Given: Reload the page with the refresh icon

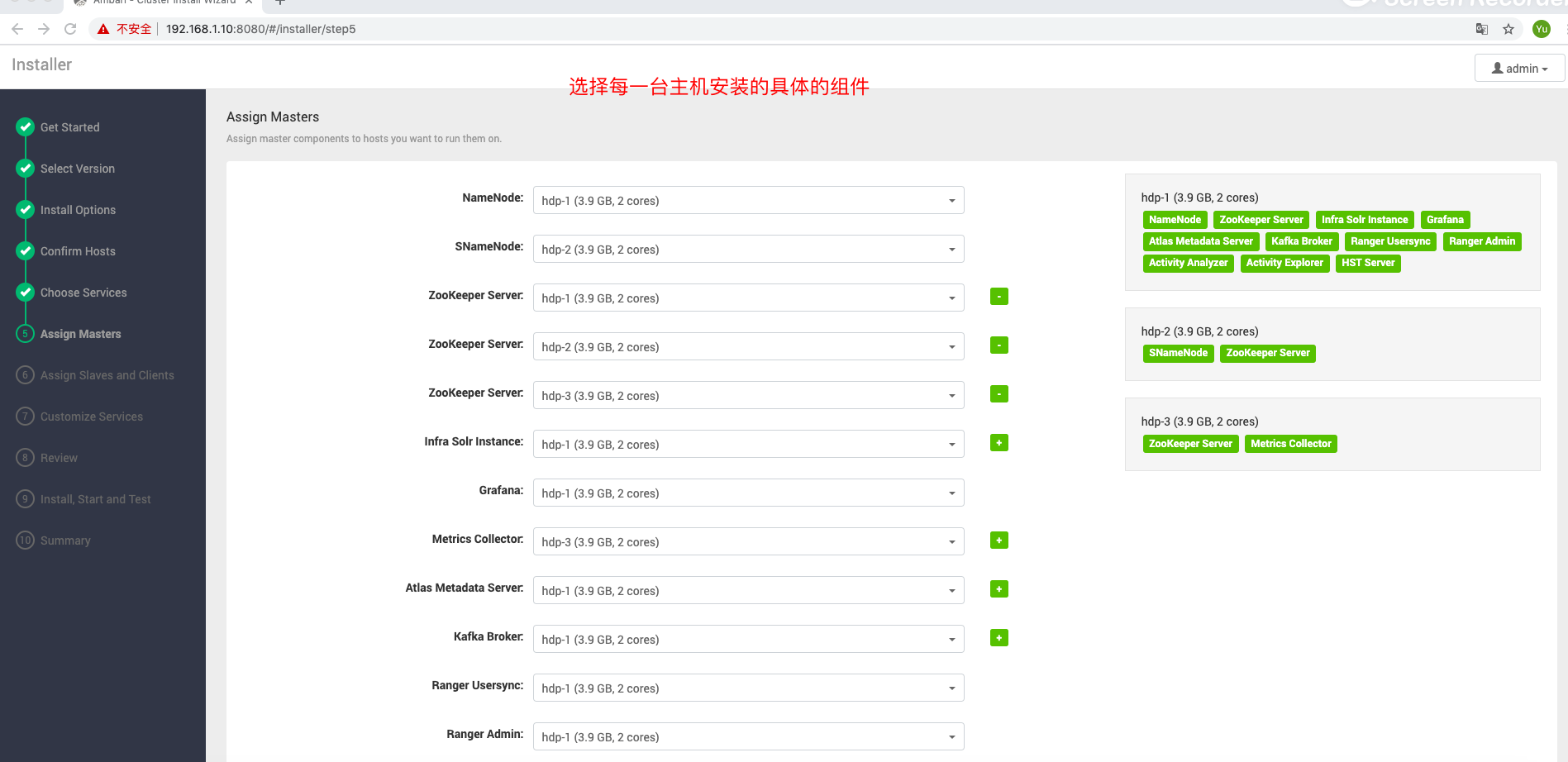Looking at the screenshot, I should click(x=70, y=29).
